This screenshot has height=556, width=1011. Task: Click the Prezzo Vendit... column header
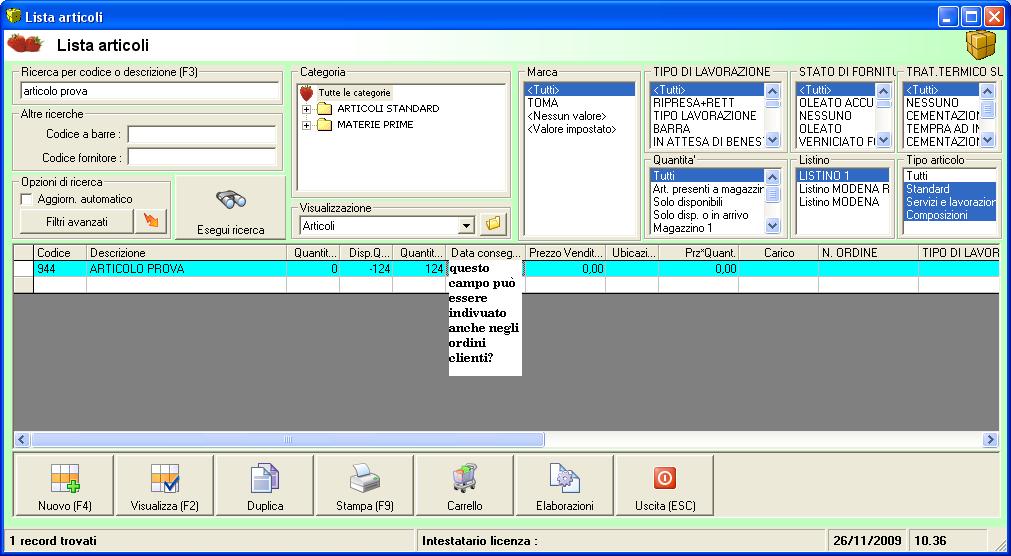(x=565, y=254)
